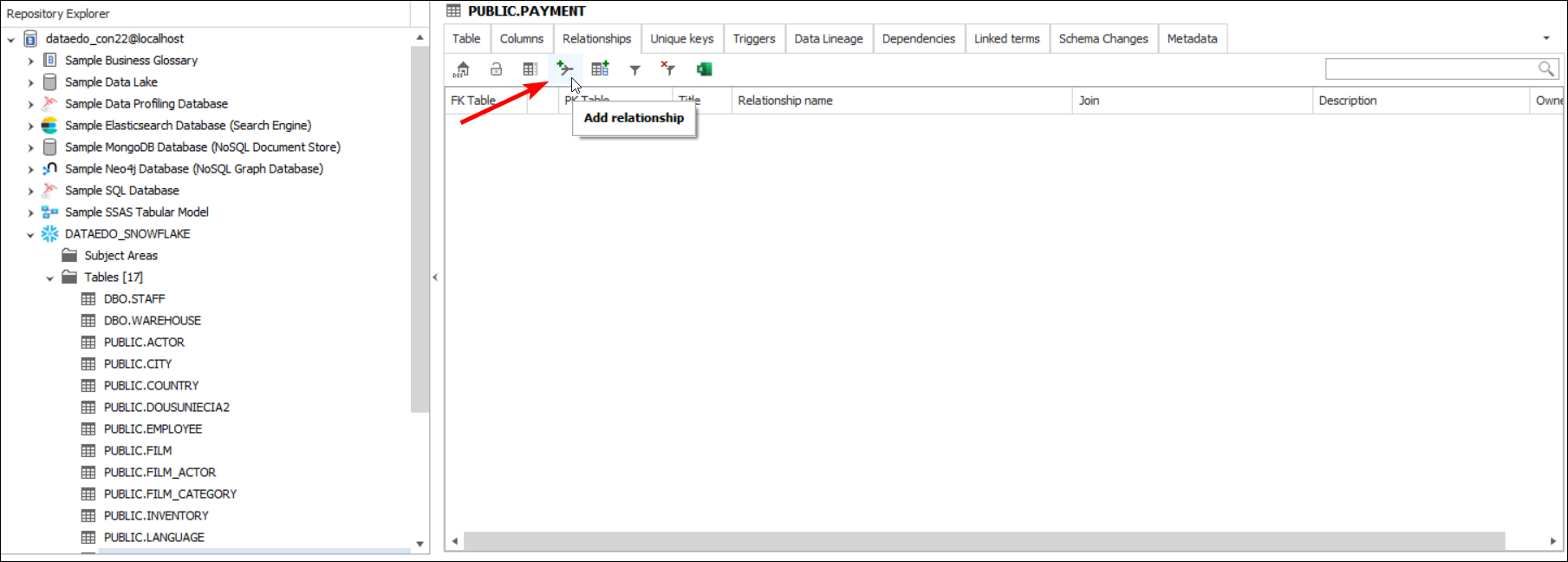1568x562 pixels.
Task: Sort by Relationship name column header
Action: [x=902, y=101]
